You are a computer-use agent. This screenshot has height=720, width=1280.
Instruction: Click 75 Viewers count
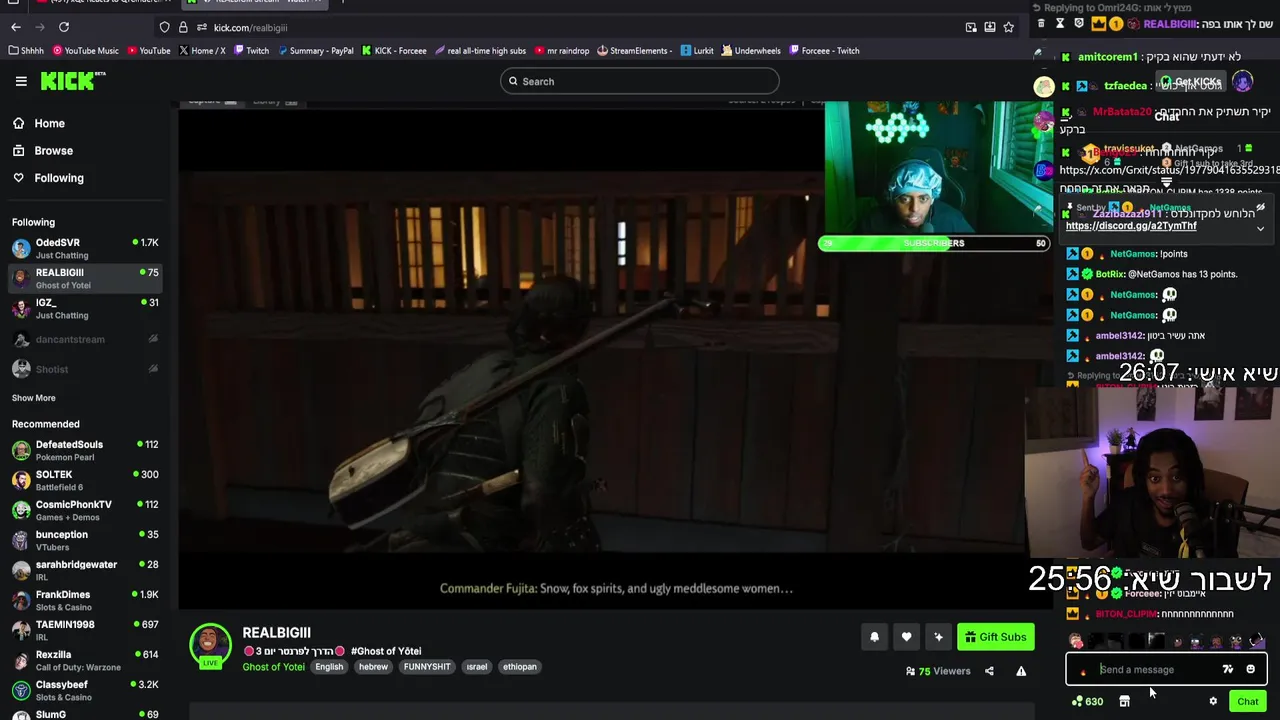pyautogui.click(x=938, y=671)
